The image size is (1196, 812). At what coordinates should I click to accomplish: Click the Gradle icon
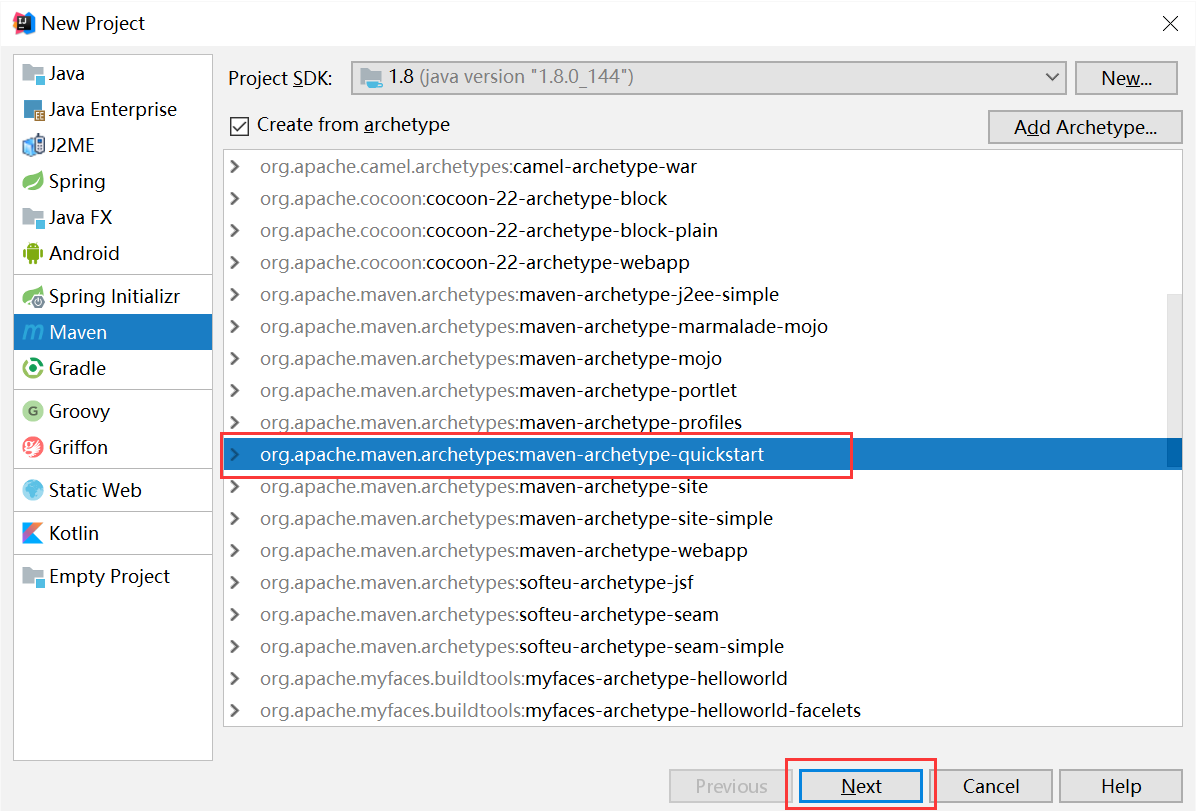(x=34, y=368)
